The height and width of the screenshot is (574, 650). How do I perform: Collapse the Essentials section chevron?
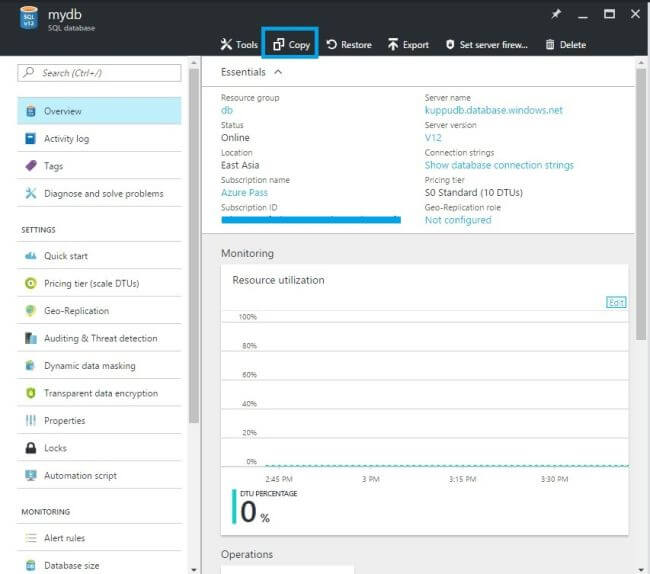point(278,72)
